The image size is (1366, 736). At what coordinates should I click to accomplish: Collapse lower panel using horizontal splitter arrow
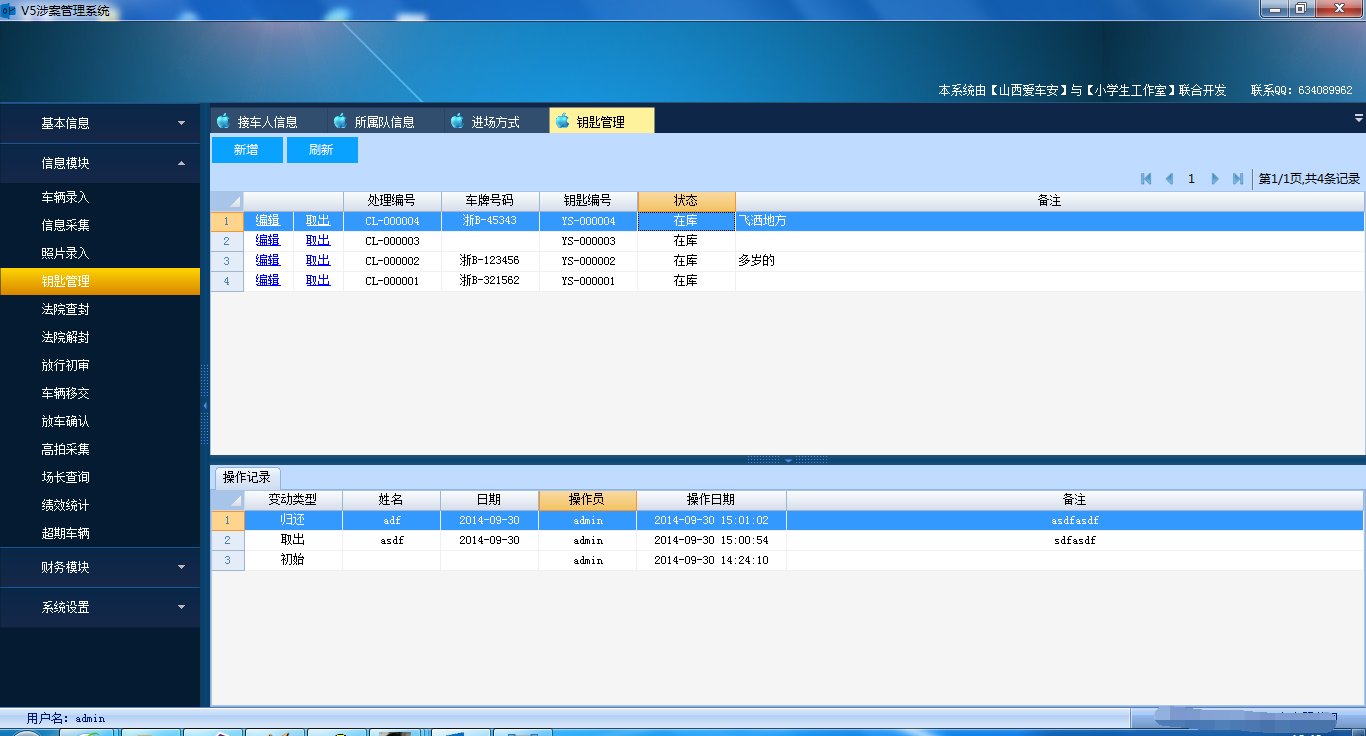(787, 460)
